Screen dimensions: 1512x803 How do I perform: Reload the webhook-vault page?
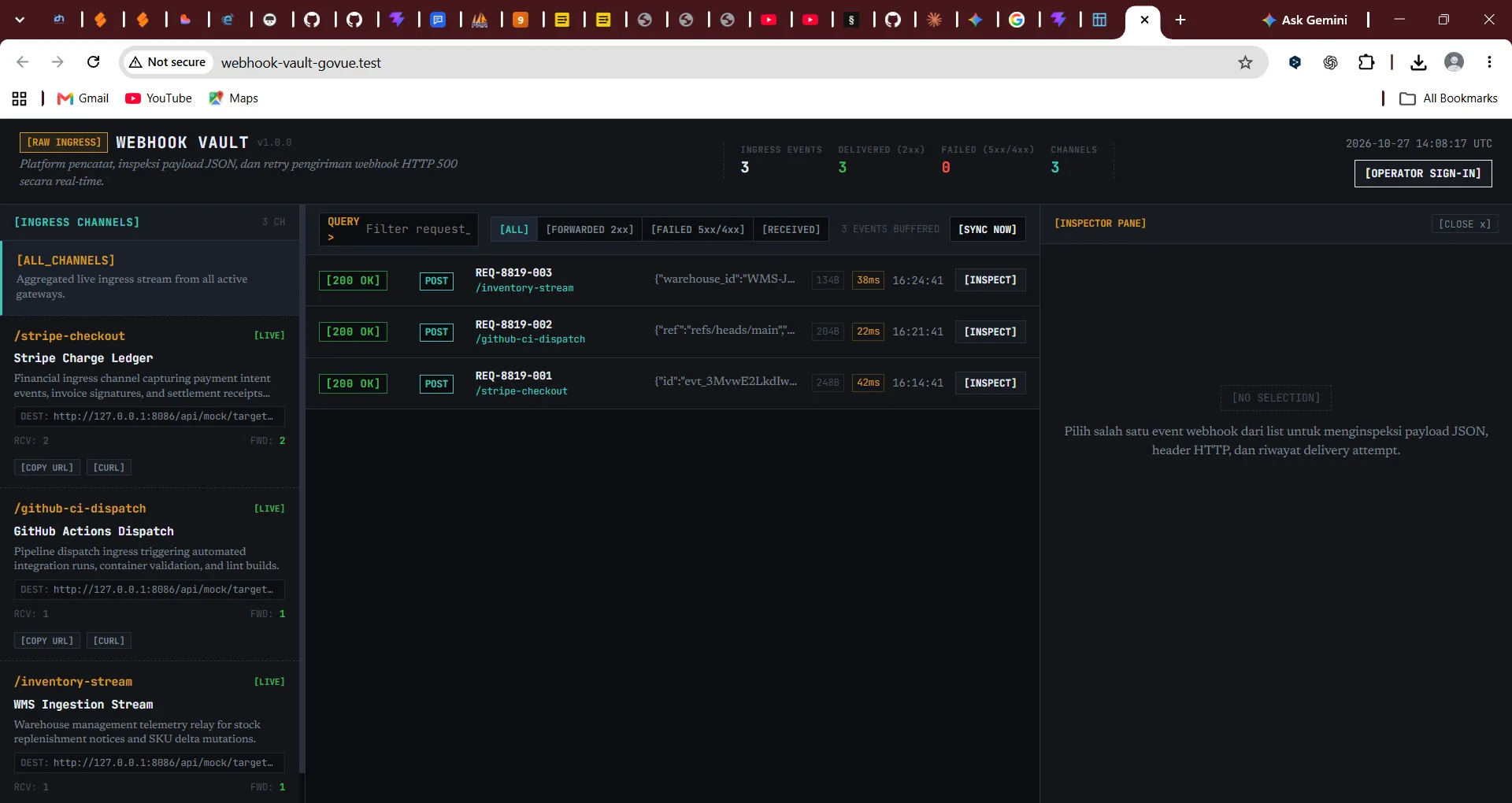[x=93, y=62]
